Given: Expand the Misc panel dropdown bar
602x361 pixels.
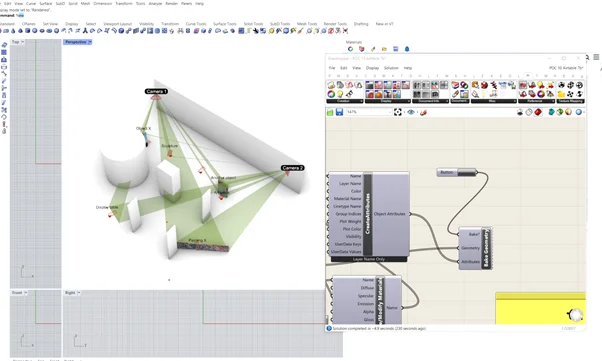Looking at the screenshot, I should coord(493,101).
